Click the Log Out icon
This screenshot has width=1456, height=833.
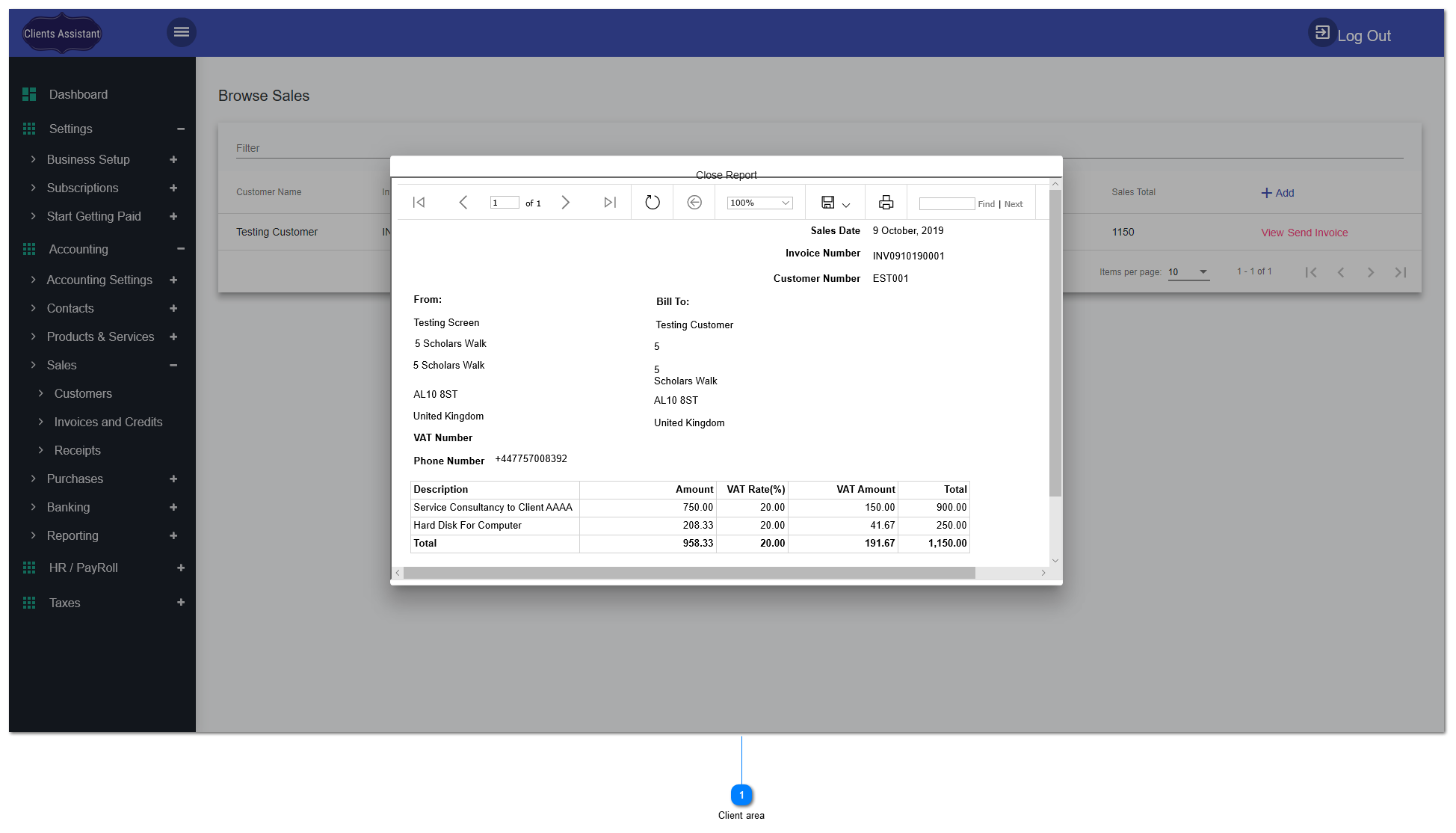pos(1322,32)
